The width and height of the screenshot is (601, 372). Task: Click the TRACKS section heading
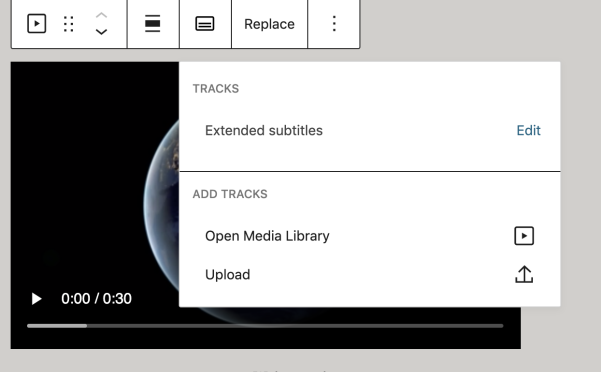(216, 88)
